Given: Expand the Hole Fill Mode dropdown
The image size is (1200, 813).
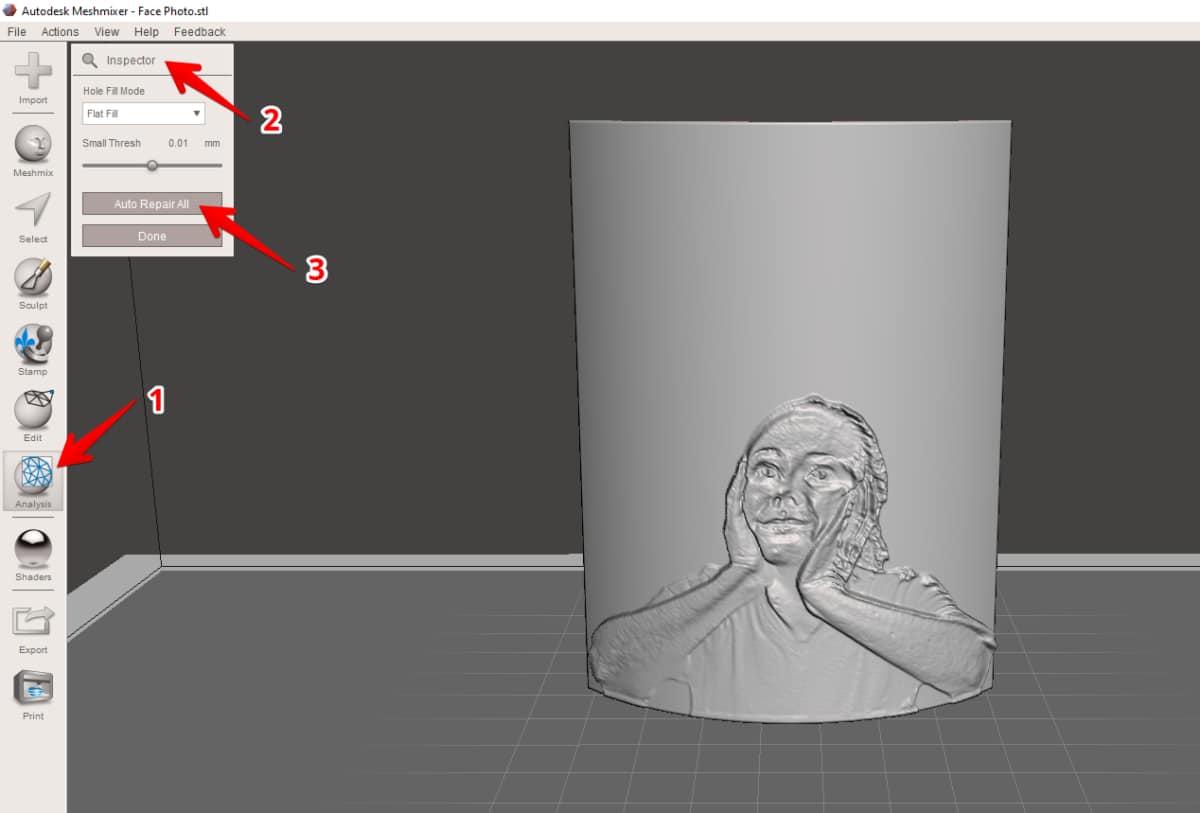Looking at the screenshot, I should 143,114.
